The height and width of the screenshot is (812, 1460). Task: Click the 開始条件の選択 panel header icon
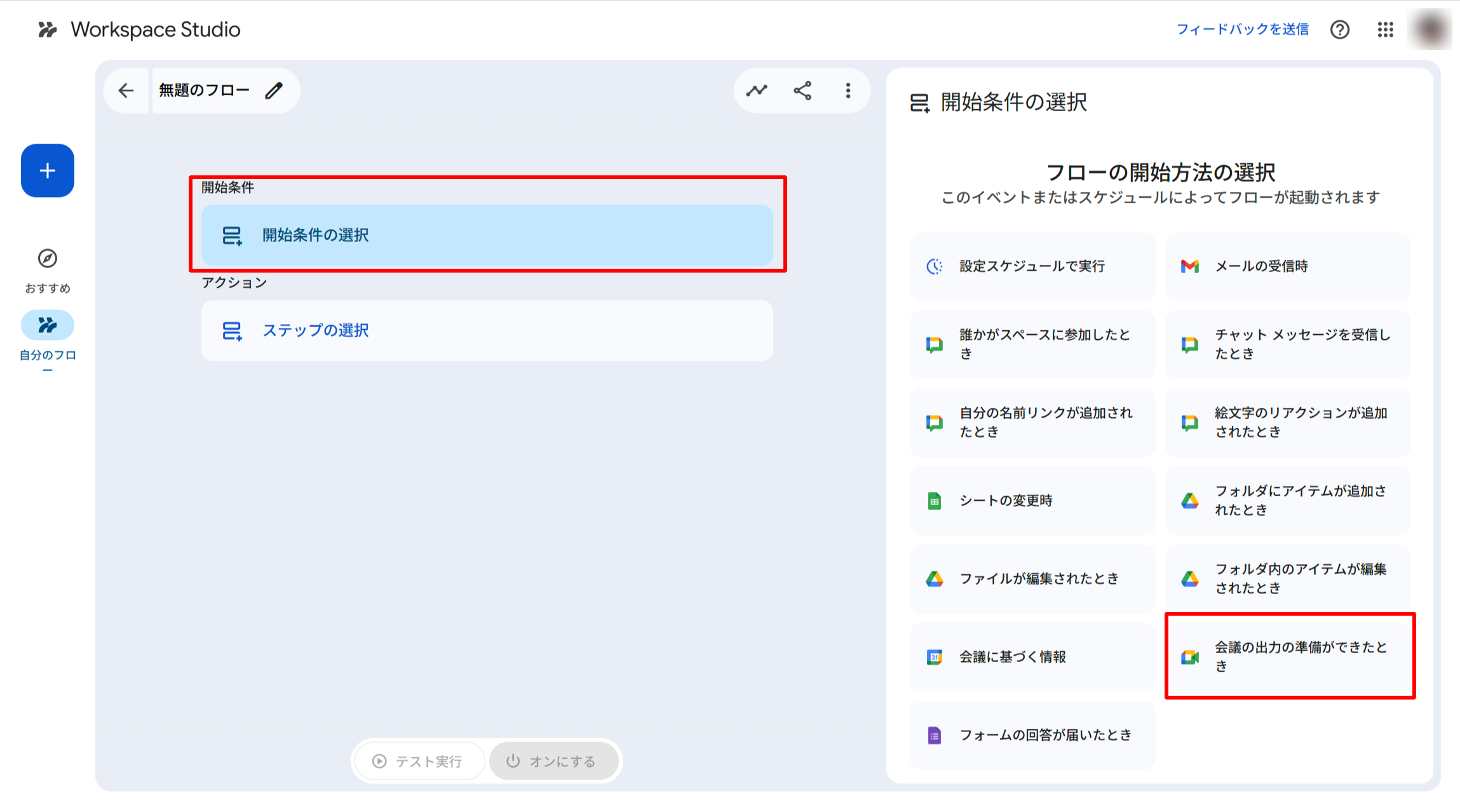(920, 102)
